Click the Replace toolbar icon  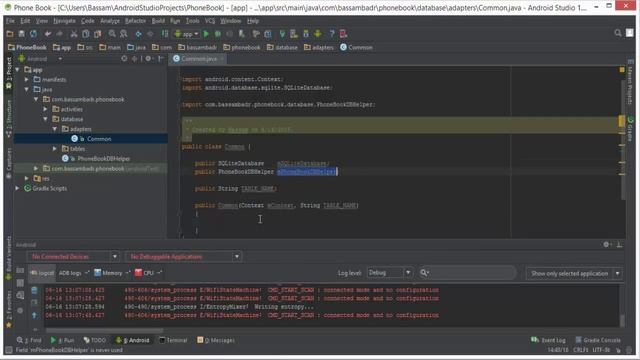tap(123, 34)
